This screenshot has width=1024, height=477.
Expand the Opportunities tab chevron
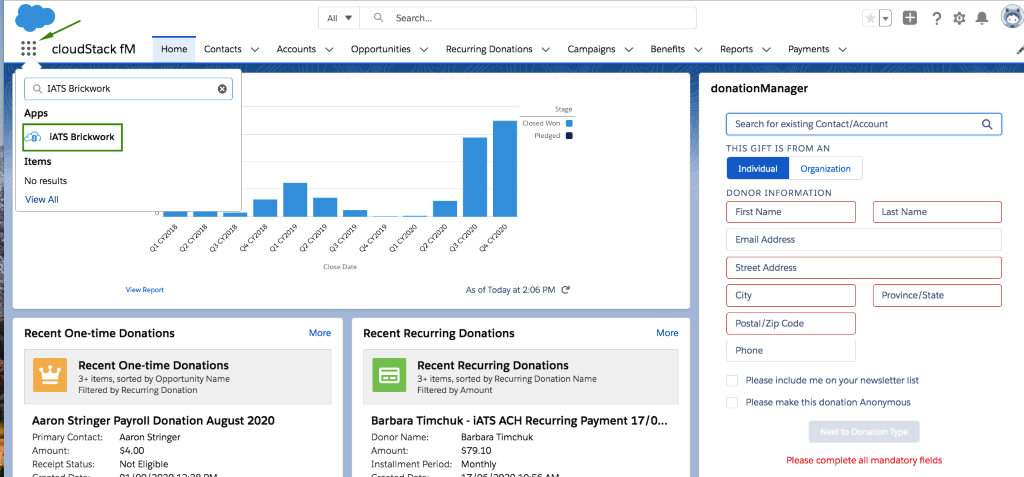click(x=424, y=49)
